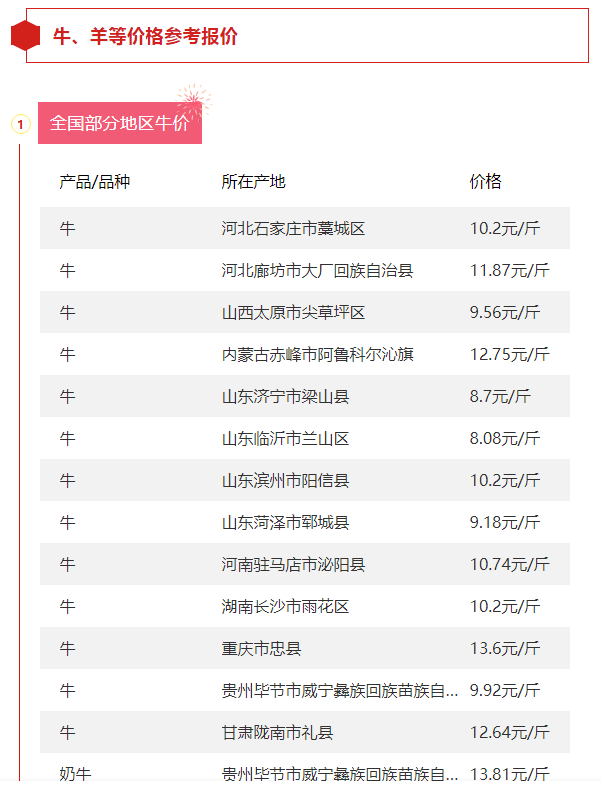The image size is (601, 787).
Task: Click the 山东菏泽市郓城县 location text
Action: click(285, 523)
